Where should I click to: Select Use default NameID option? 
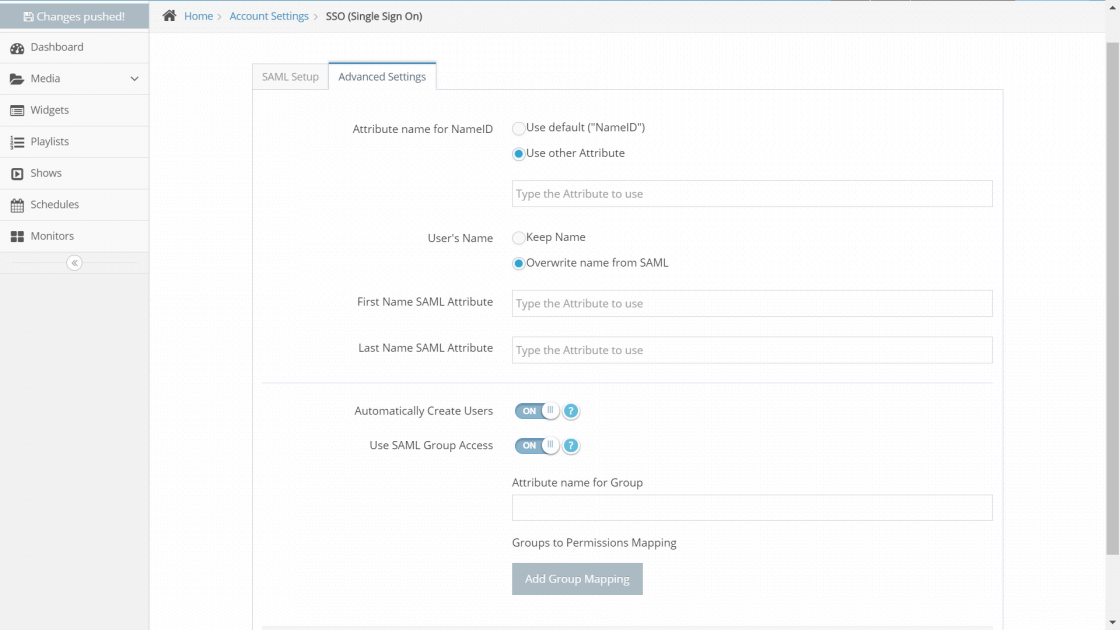pos(518,128)
